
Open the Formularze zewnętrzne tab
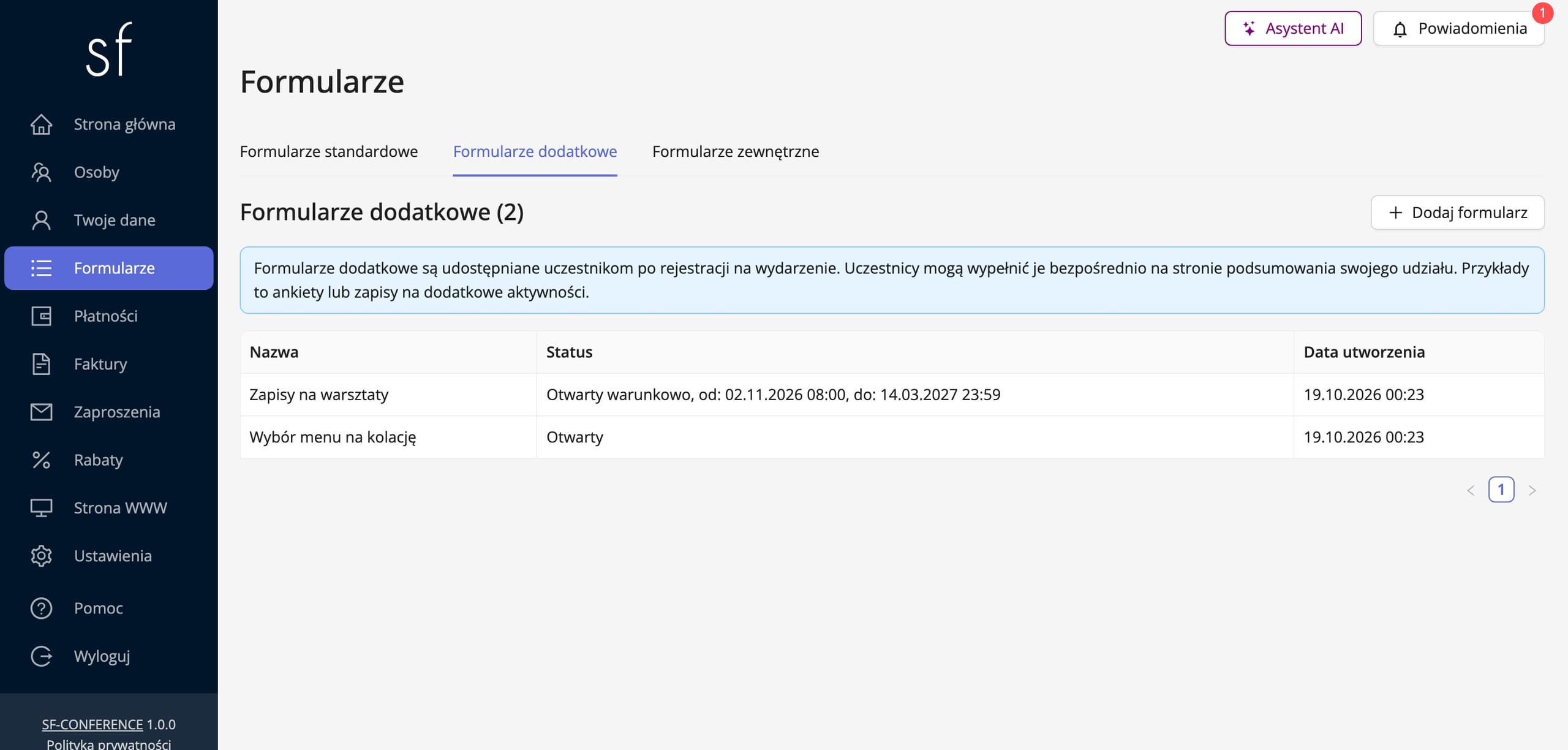click(736, 151)
